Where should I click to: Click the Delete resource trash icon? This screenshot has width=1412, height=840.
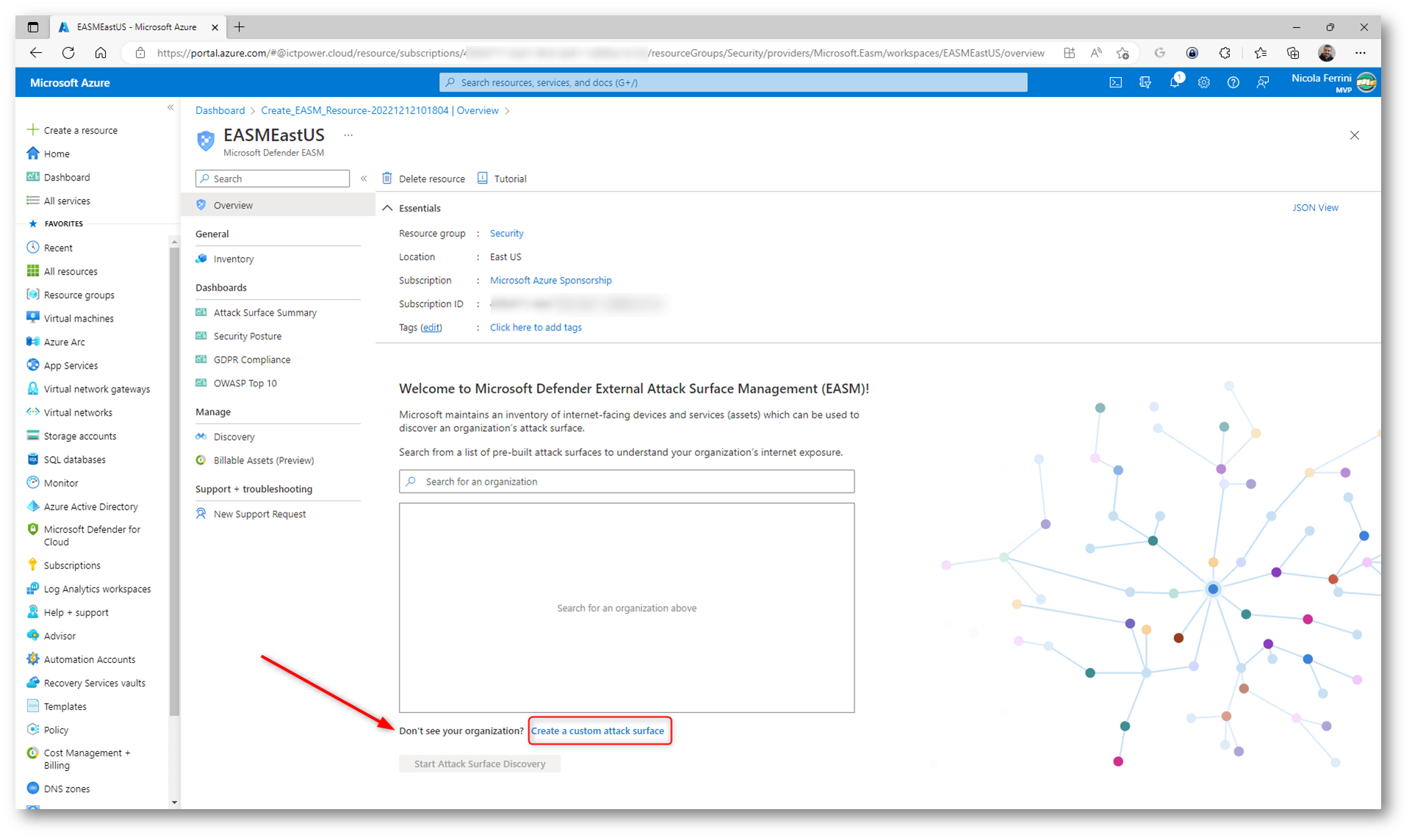pos(387,178)
